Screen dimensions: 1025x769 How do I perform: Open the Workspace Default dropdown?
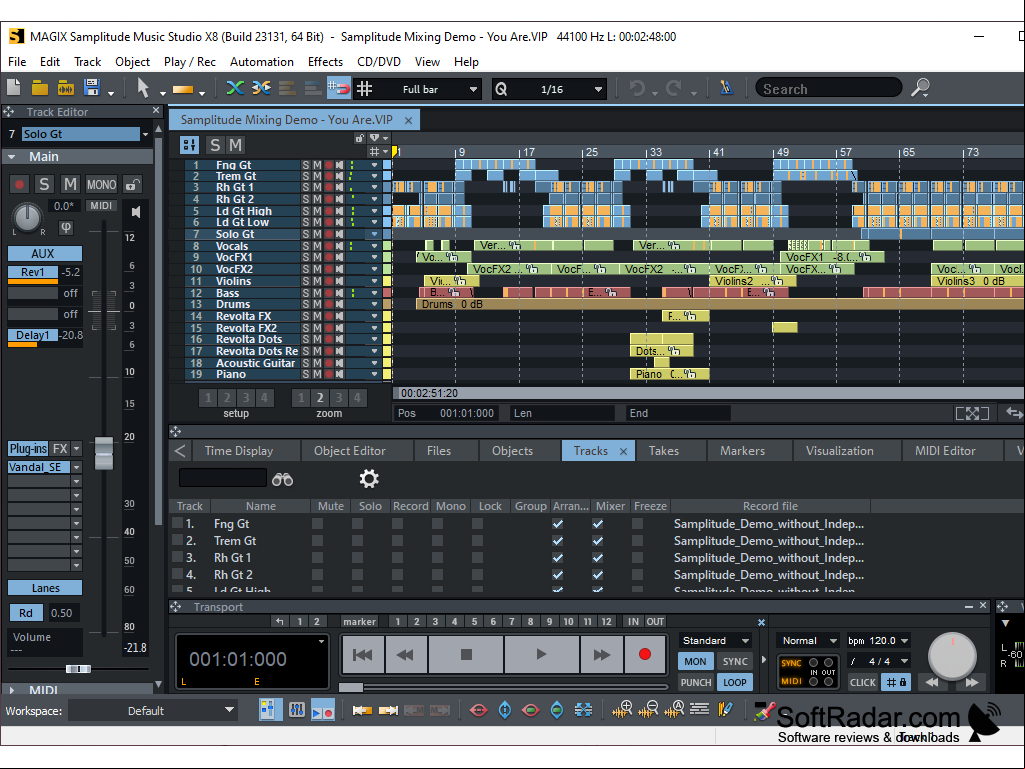tap(229, 710)
